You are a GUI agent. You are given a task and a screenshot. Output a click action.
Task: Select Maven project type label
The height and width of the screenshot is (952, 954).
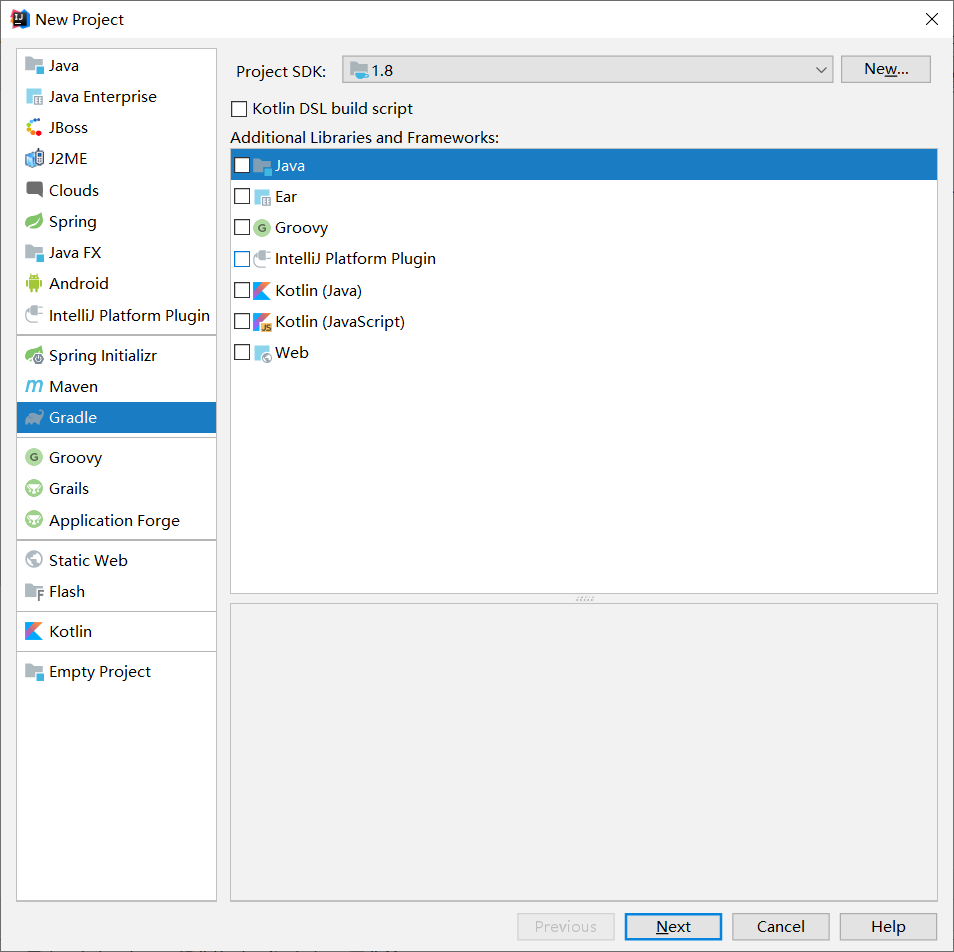(73, 387)
